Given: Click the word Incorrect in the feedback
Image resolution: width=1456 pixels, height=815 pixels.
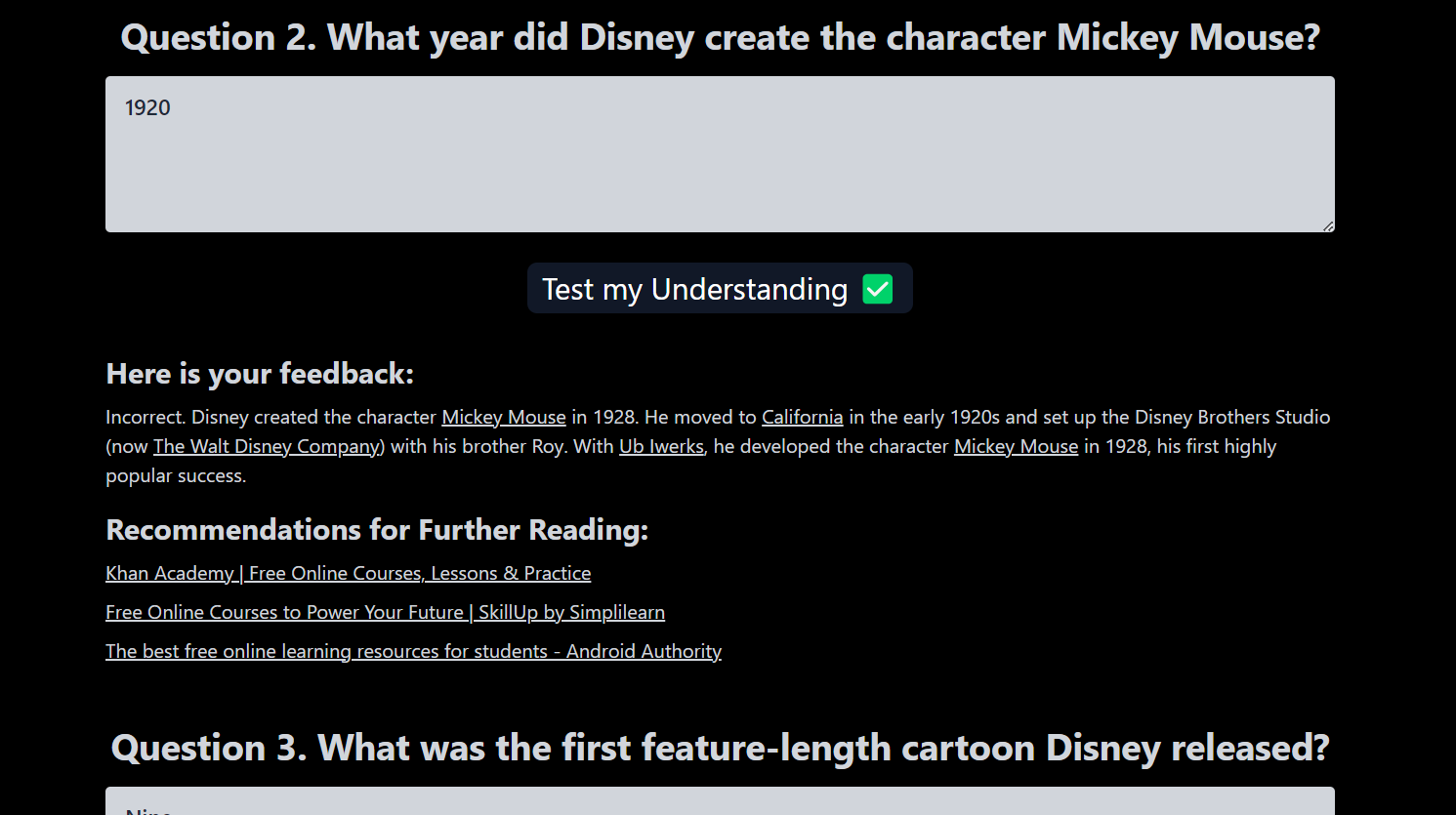Looking at the screenshot, I should 145,417.
